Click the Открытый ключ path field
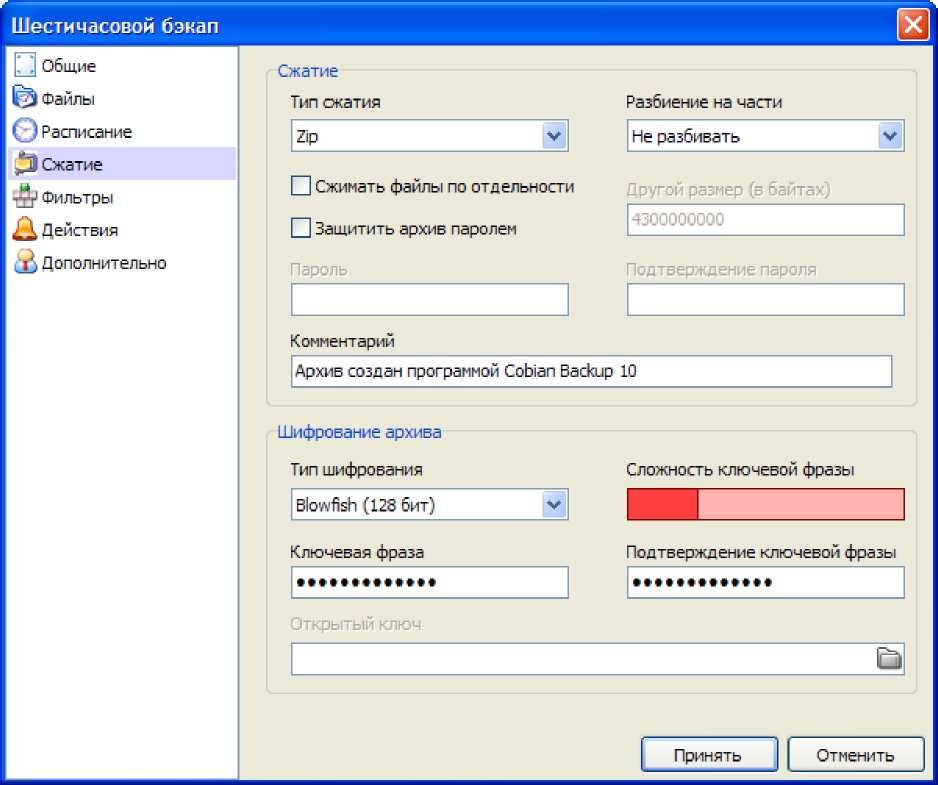The width and height of the screenshot is (938, 785). coord(597,659)
